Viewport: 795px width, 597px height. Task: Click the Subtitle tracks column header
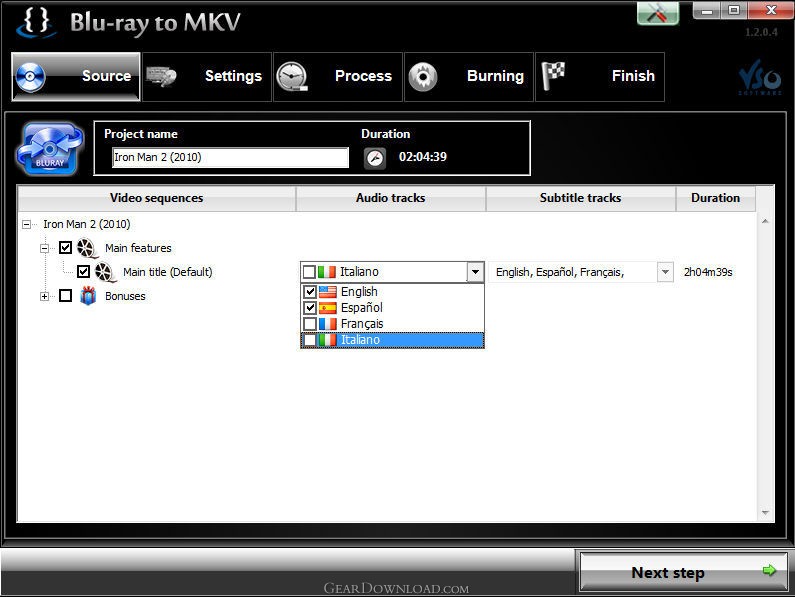pyautogui.click(x=581, y=198)
